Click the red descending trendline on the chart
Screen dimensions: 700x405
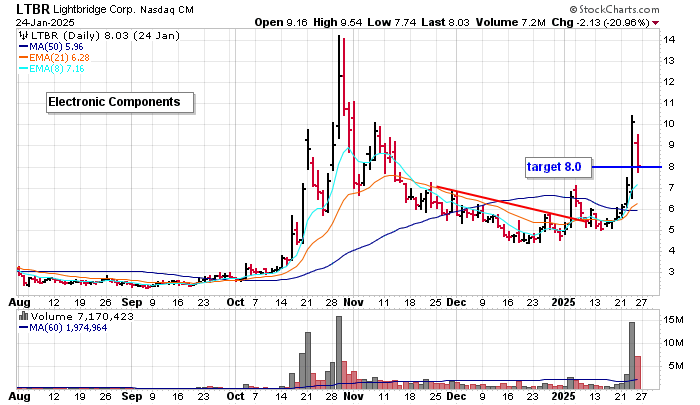[509, 204]
